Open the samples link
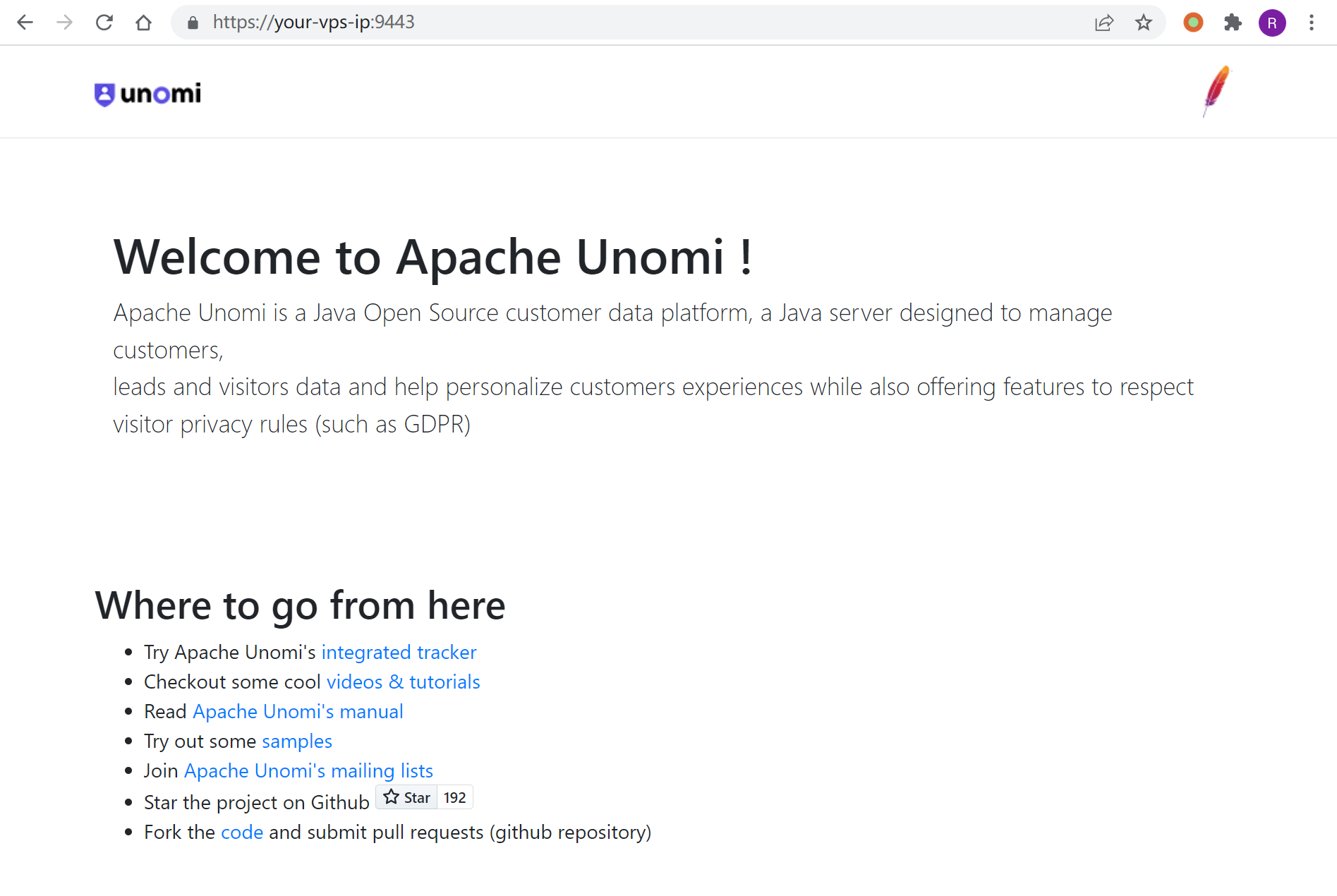The width and height of the screenshot is (1337, 896). (x=296, y=741)
